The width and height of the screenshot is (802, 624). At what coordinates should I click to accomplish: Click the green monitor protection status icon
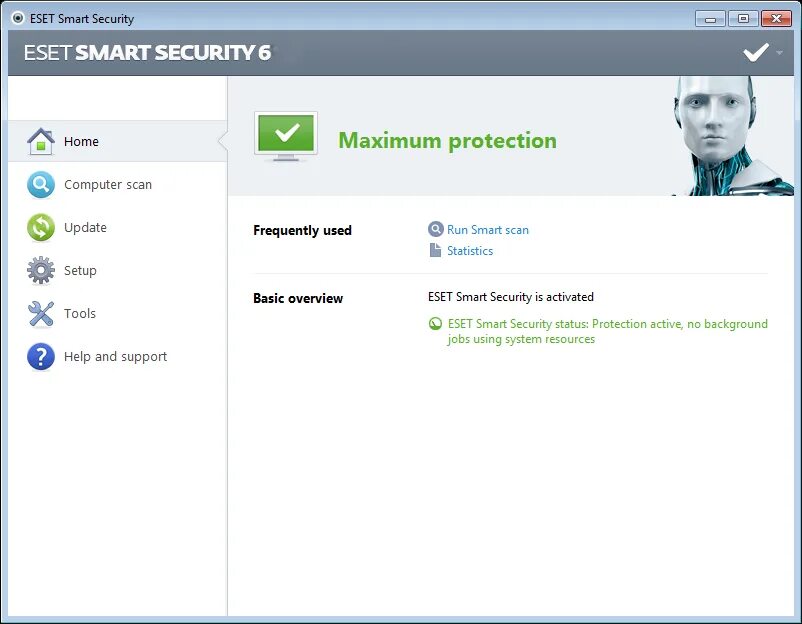tap(285, 136)
